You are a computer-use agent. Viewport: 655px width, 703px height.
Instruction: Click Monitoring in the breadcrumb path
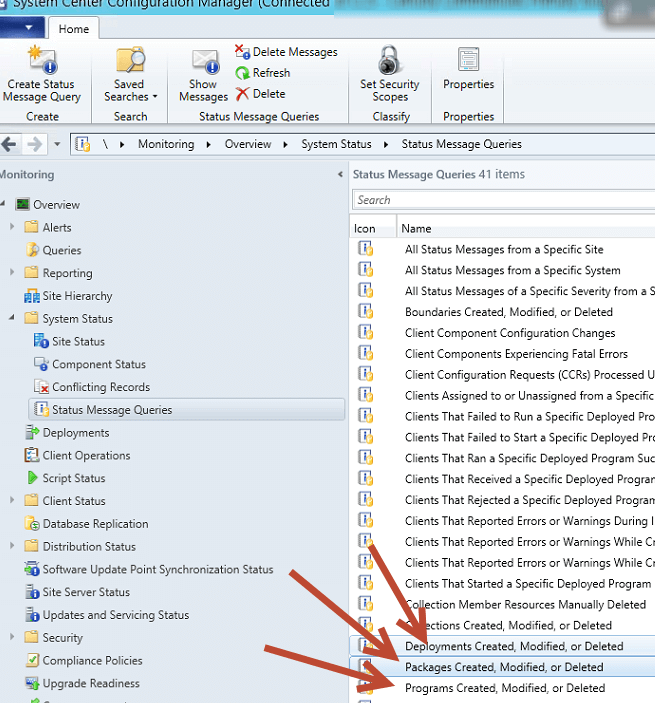[x=166, y=144]
